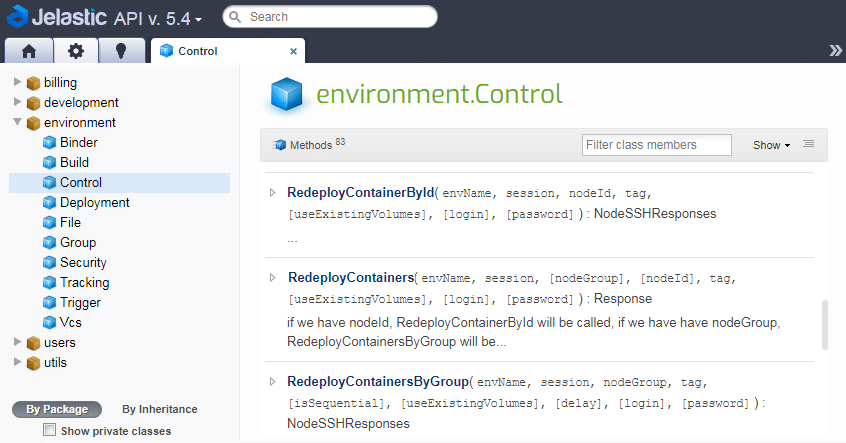The image size is (846, 443).
Task: Select the Control class cube icon in tree
Action: 49,182
